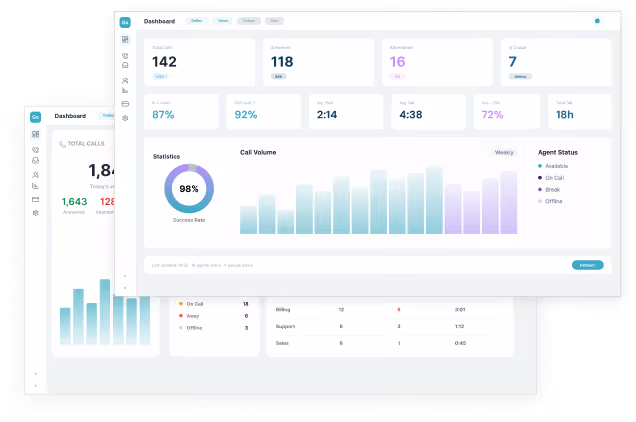Click the 2:14 time value
This screenshot has width=636, height=422.
tap(327, 115)
